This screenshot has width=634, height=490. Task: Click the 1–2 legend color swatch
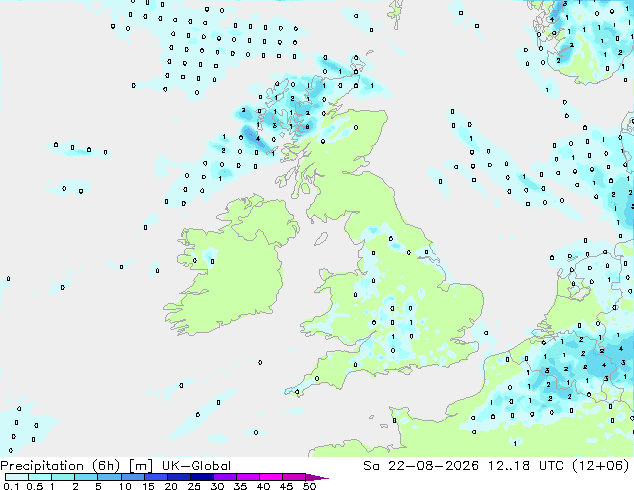[63, 477]
